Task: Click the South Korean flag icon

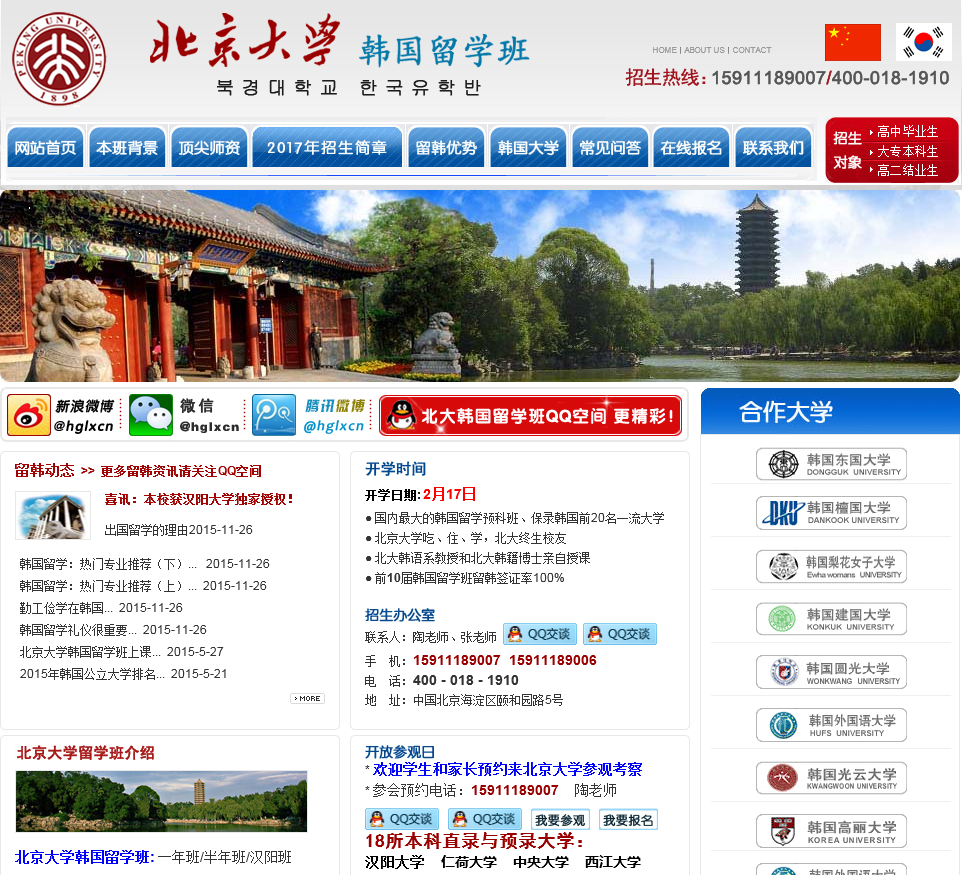Action: click(x=923, y=42)
